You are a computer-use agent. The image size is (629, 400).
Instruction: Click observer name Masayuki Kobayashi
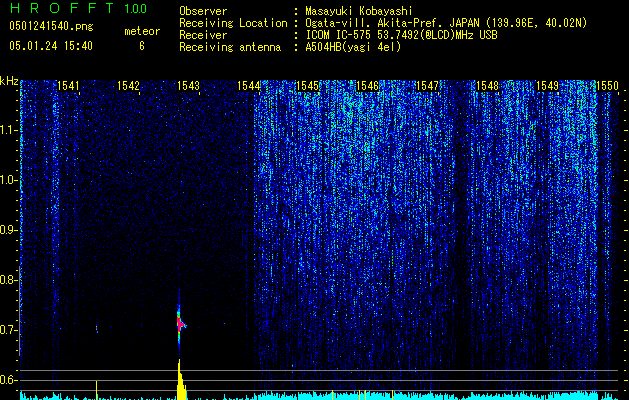point(359,11)
